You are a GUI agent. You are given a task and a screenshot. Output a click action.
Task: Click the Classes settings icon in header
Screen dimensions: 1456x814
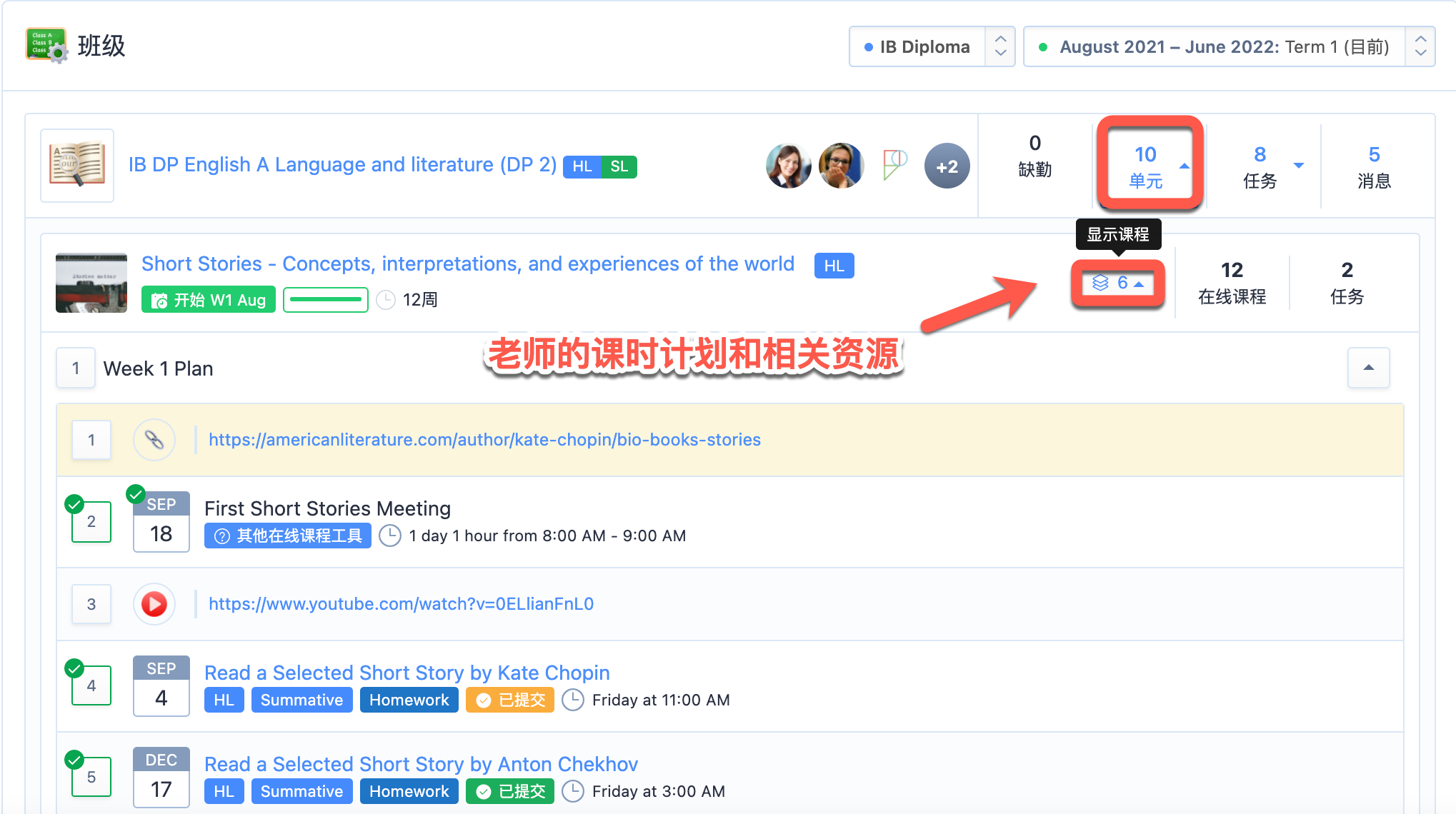click(47, 46)
